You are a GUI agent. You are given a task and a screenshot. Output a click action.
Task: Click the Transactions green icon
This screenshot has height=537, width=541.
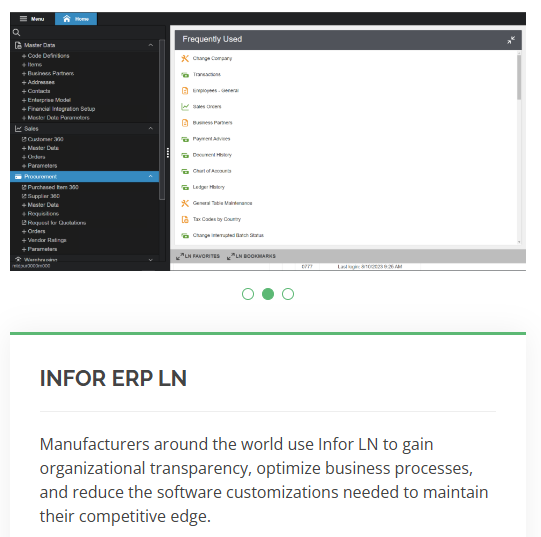tap(185, 75)
